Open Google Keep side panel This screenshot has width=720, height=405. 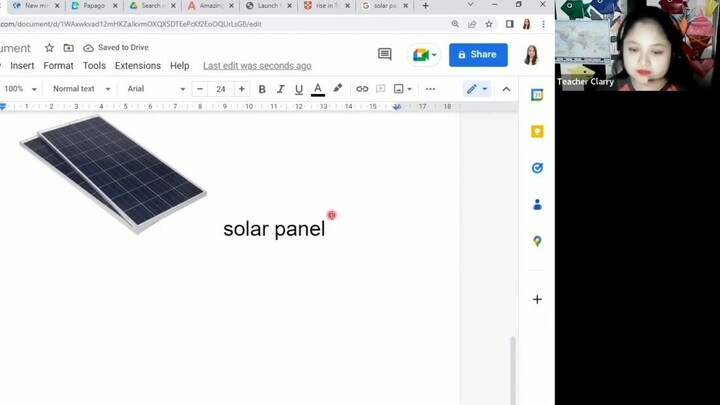point(537,132)
